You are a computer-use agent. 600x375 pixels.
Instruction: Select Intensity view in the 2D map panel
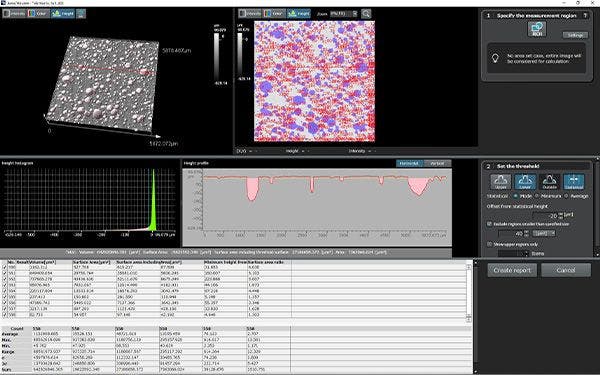[x=250, y=14]
